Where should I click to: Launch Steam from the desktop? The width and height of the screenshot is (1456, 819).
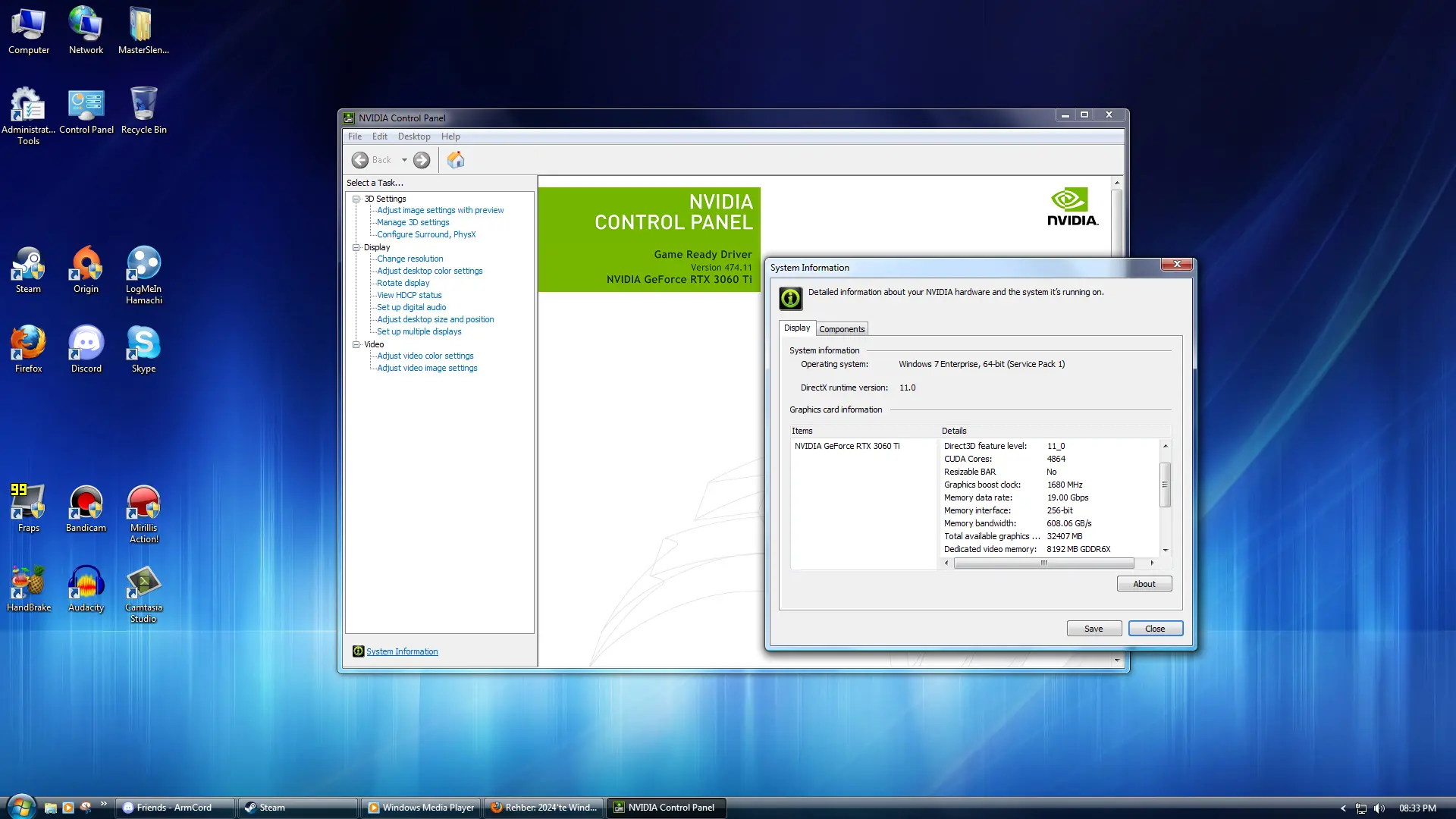click(28, 270)
